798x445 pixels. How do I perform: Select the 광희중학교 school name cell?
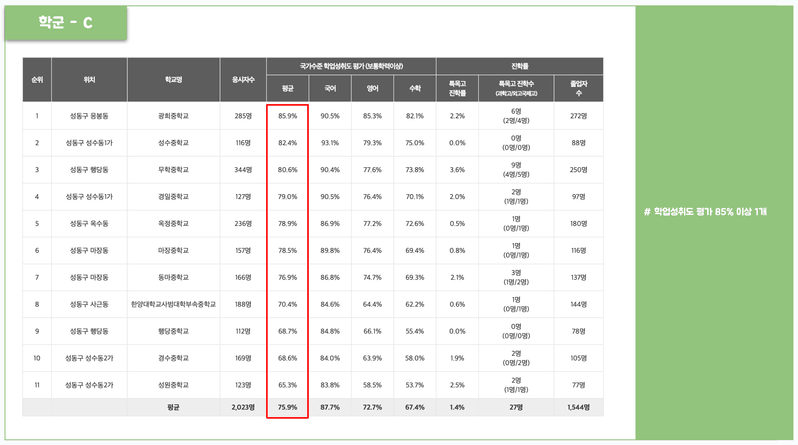tap(174, 116)
